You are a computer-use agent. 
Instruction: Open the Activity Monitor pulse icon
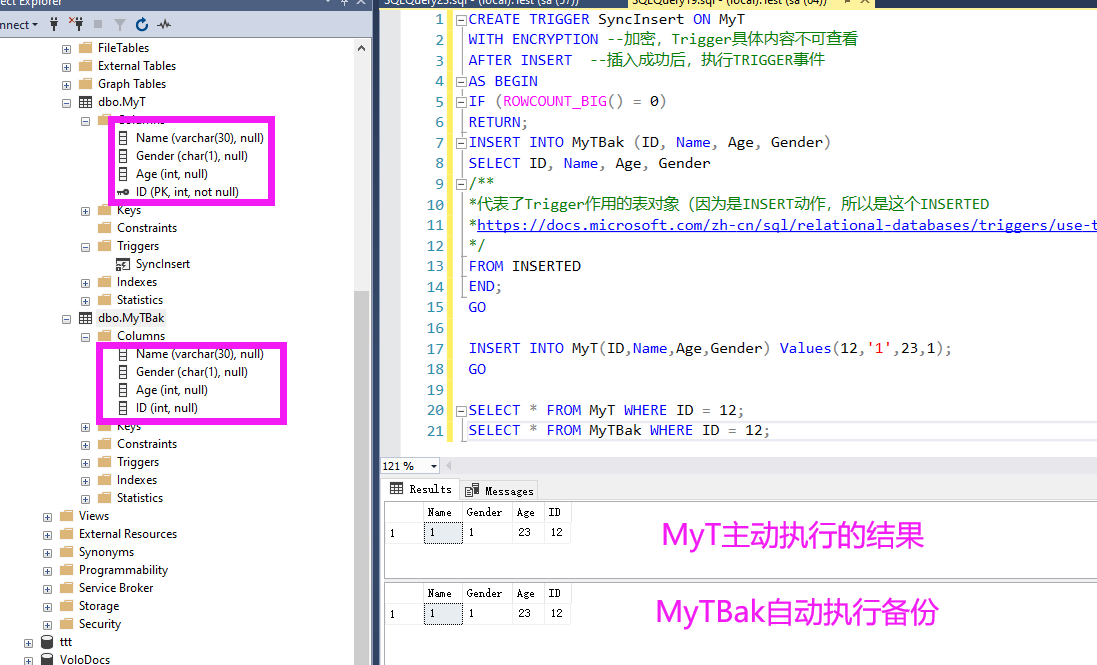(x=164, y=24)
